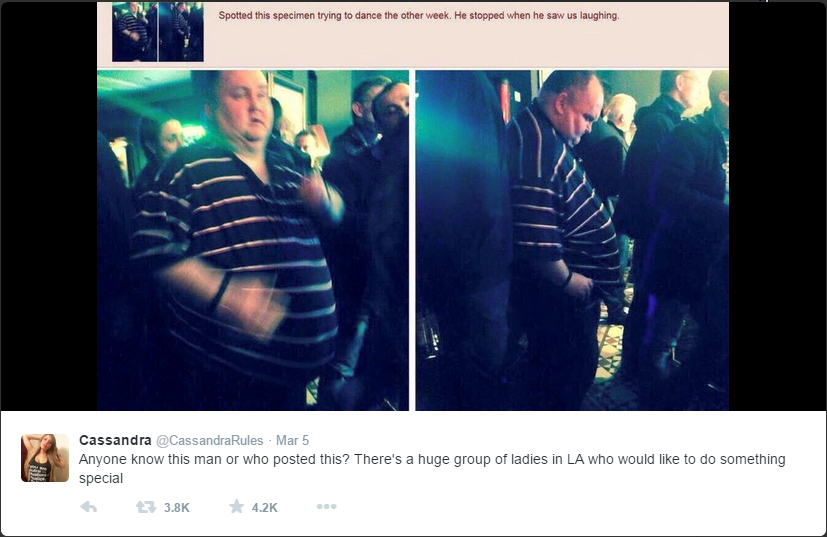Click the 'Spotted this specimen' caption text
The width and height of the screenshot is (827, 537).
(x=419, y=16)
